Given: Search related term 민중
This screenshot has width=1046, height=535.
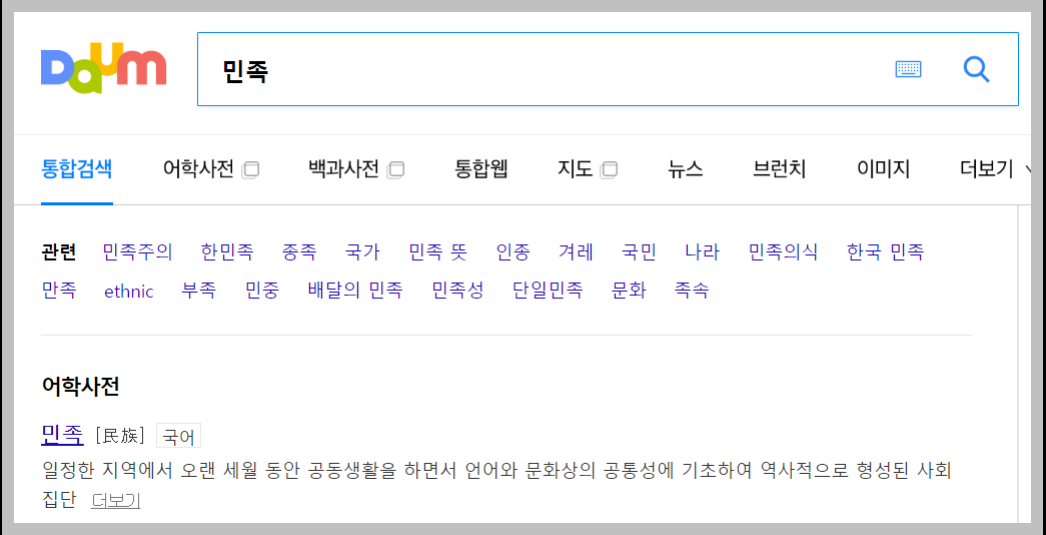Looking at the screenshot, I should point(262,291).
